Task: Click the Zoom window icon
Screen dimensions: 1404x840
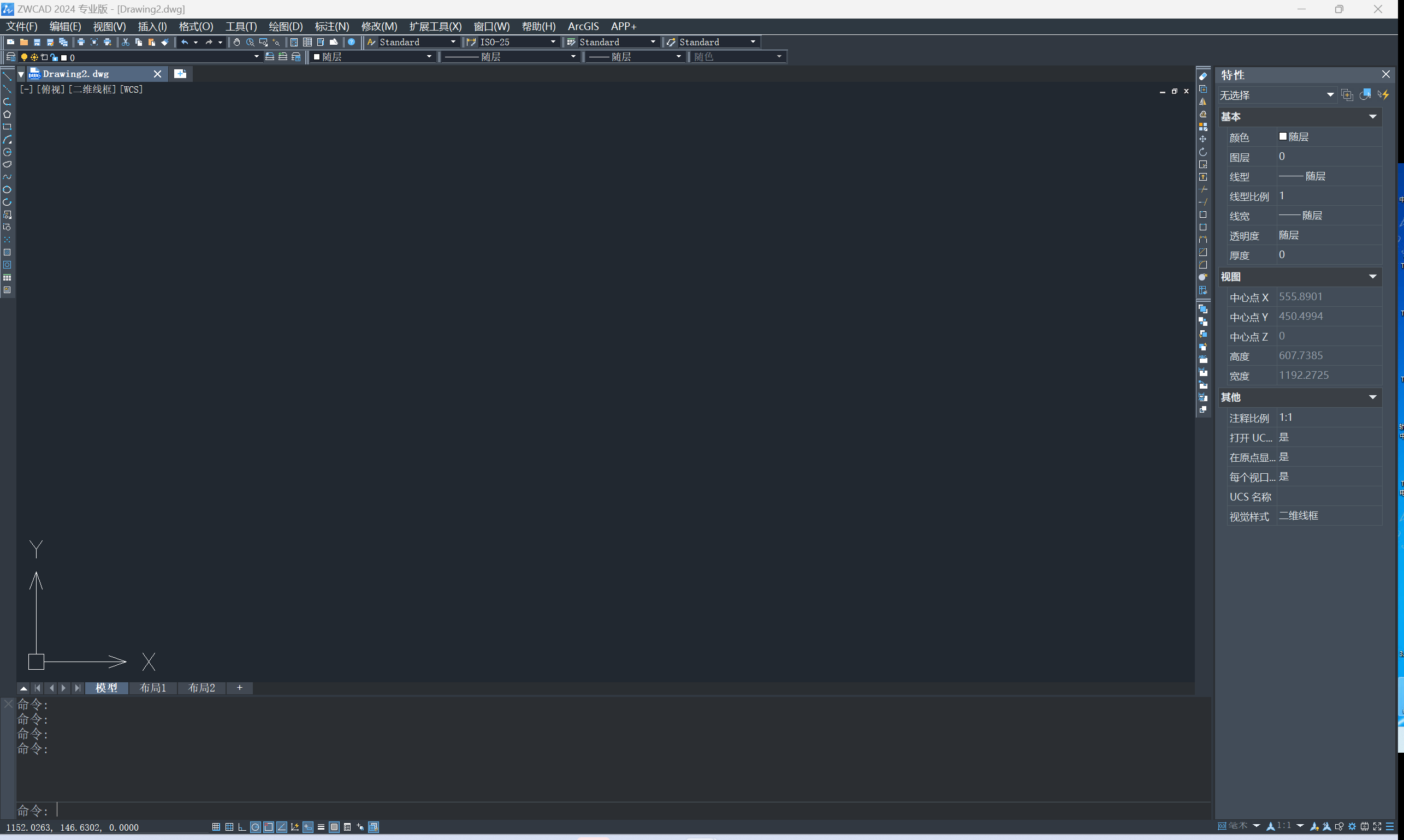Action: tap(263, 42)
